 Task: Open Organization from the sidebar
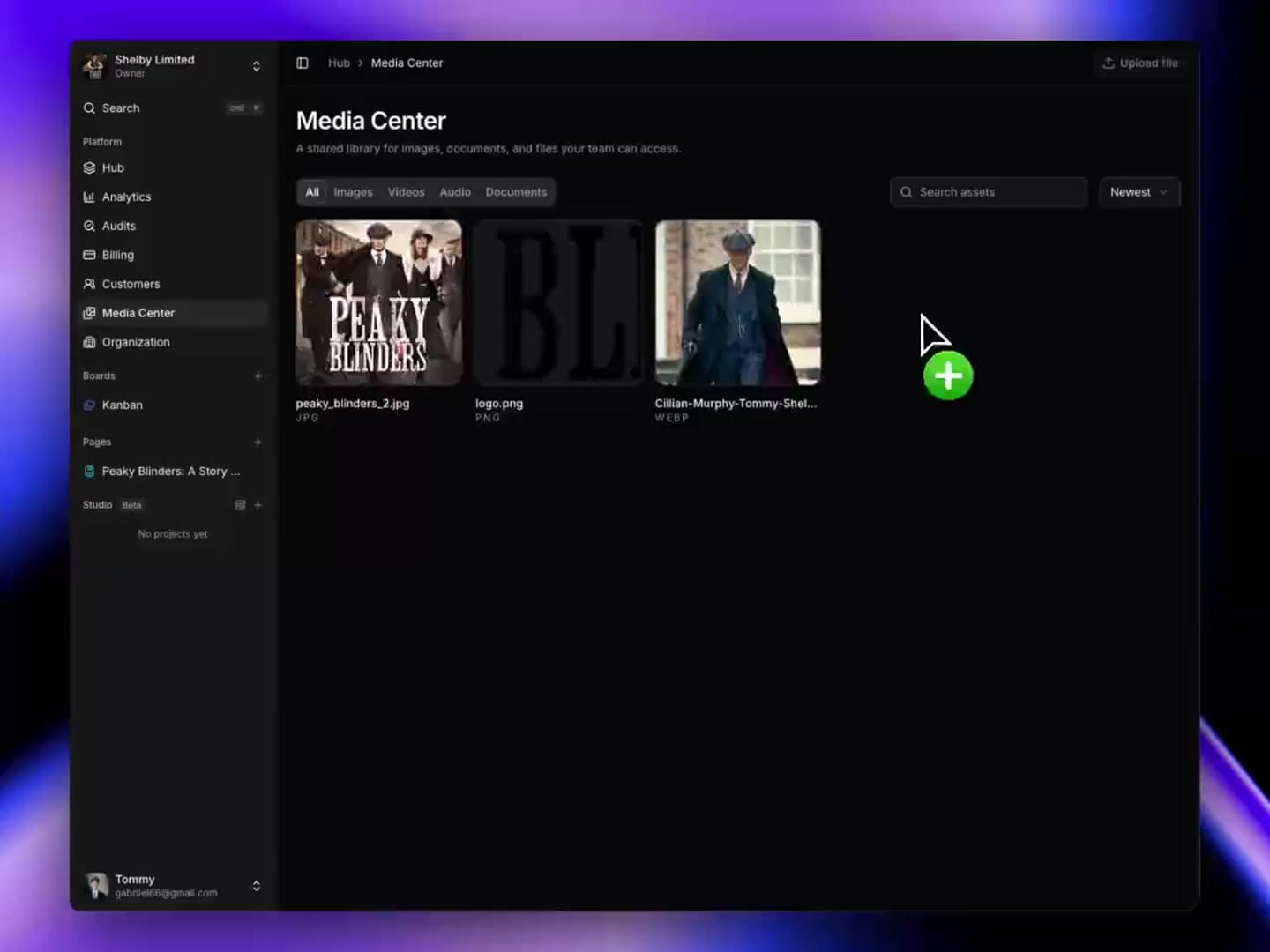coord(173,342)
